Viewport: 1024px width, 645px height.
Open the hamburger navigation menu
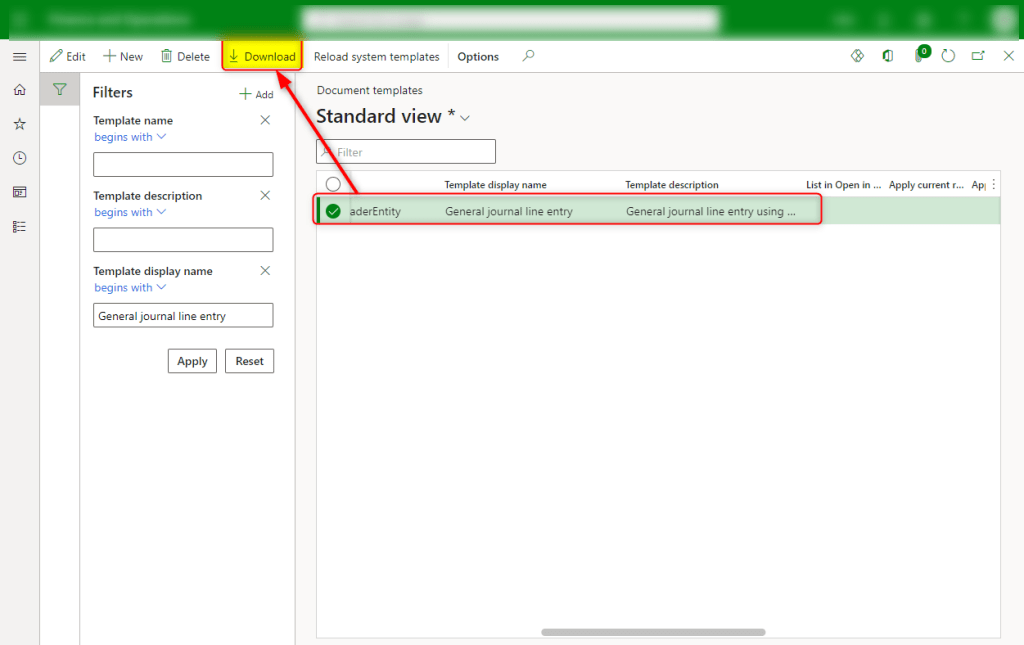19,57
